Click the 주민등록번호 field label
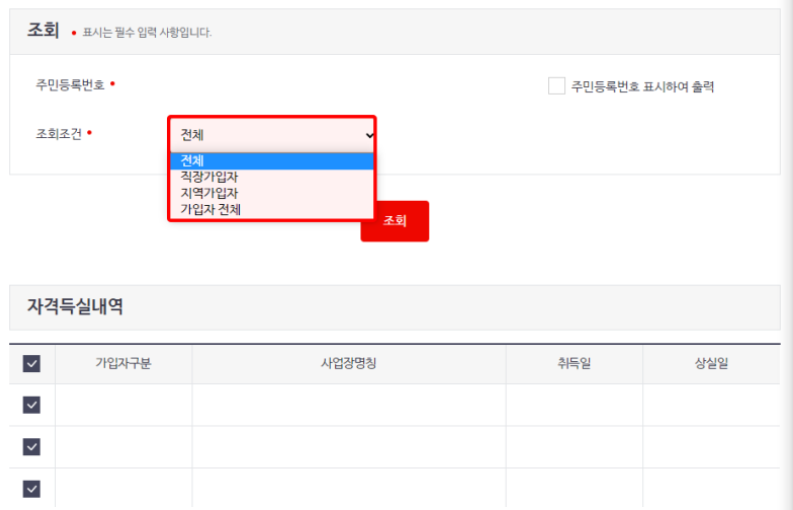The width and height of the screenshot is (793, 510). pos(70,84)
